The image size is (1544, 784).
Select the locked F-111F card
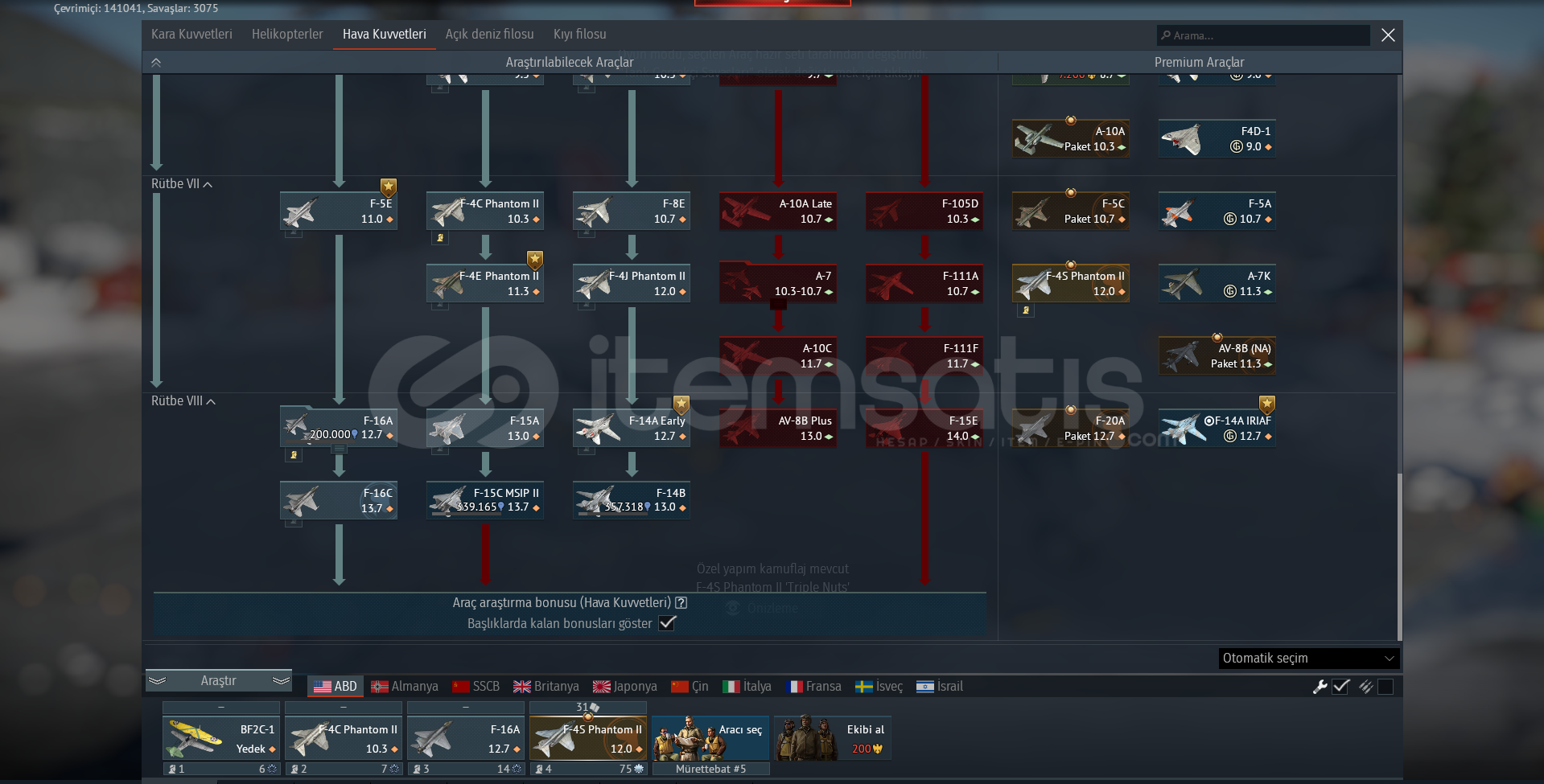pyautogui.click(x=924, y=355)
